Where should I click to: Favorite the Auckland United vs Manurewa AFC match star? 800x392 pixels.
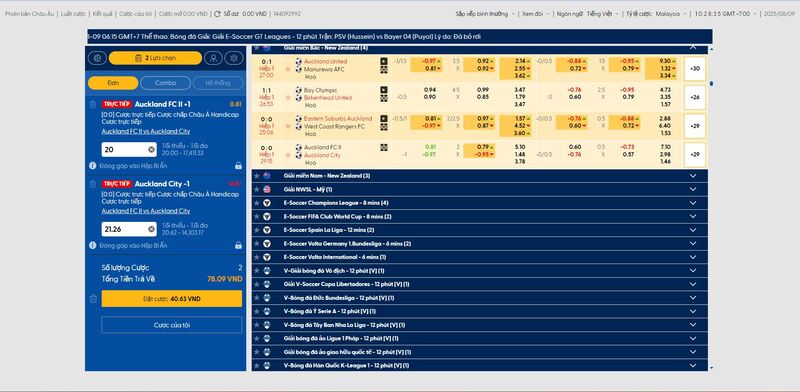point(287,69)
